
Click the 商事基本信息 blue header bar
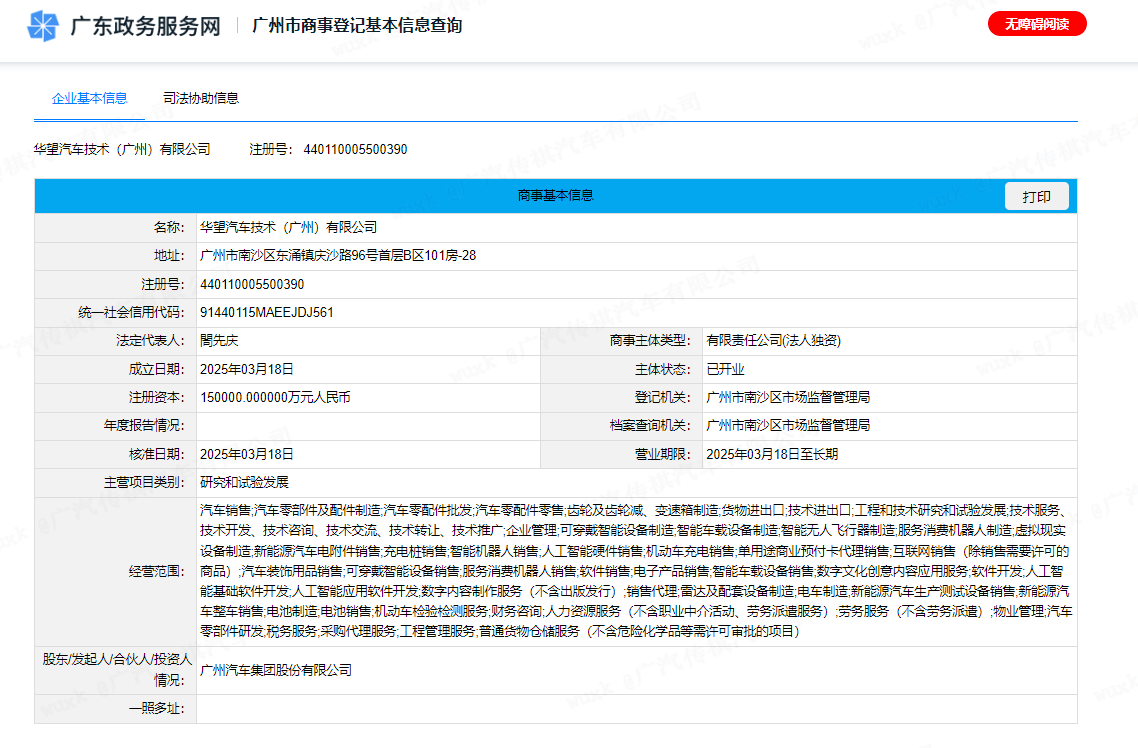point(558,195)
